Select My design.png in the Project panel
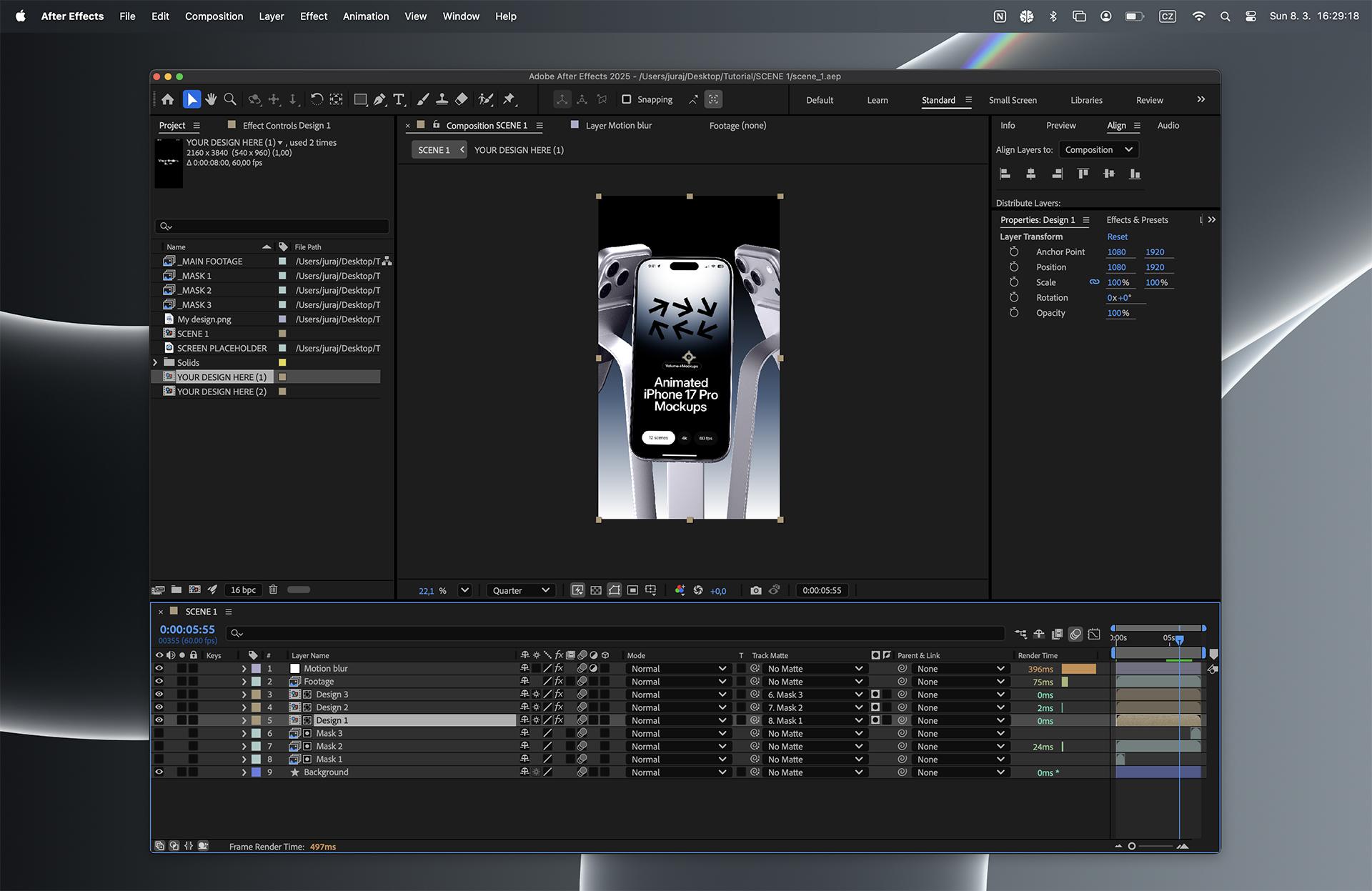The image size is (1372, 891). click(204, 319)
